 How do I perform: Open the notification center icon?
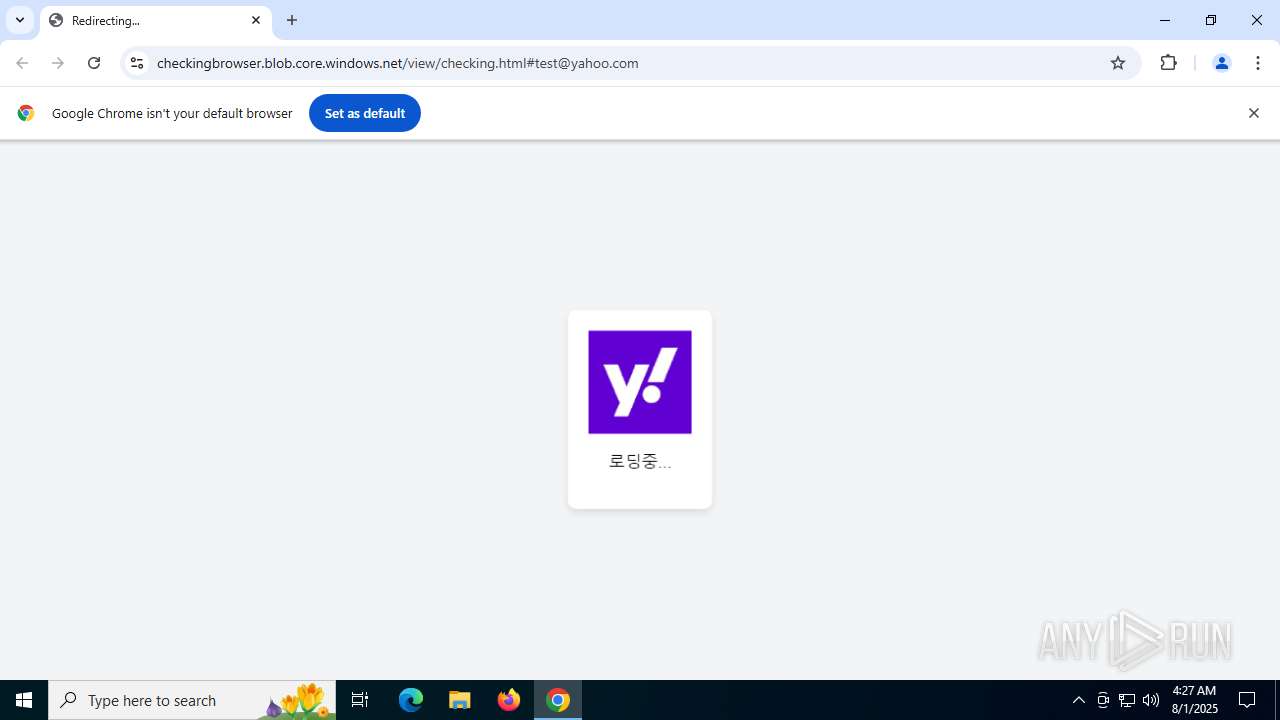click(1247, 700)
